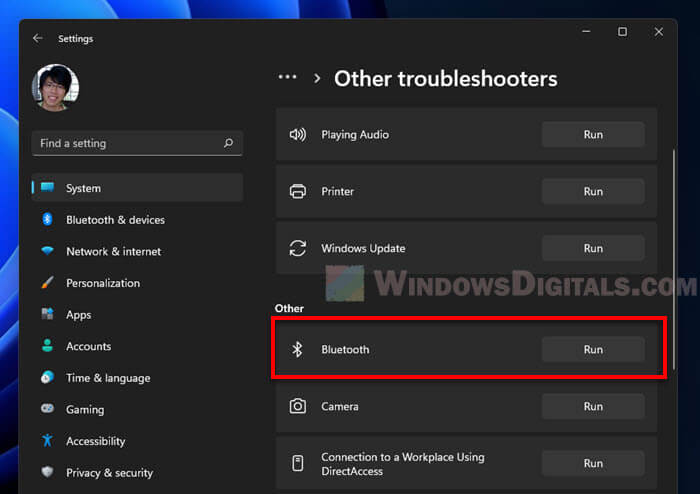Run the Bluetooth troubleshooter

[x=593, y=349]
